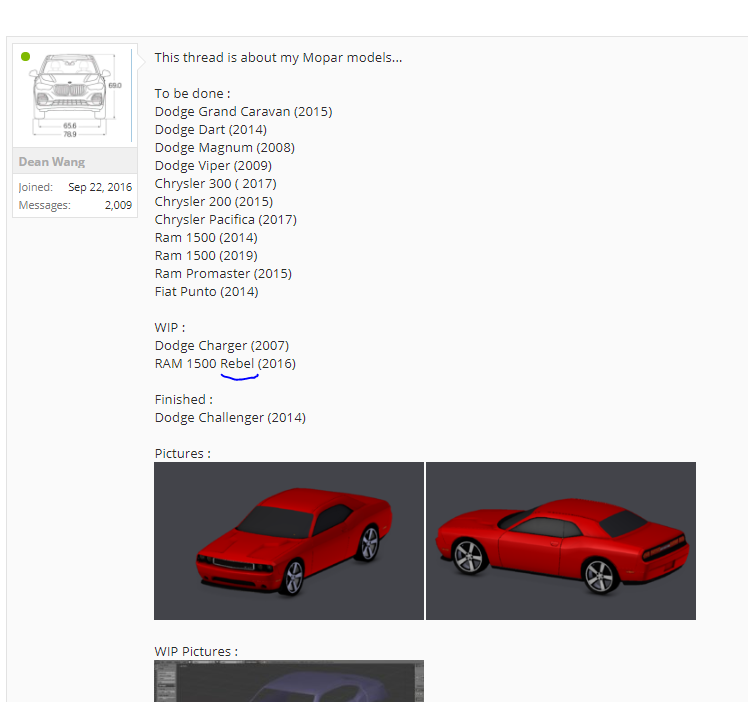Click the text 'Dodge Challenger (2014)'

(230, 418)
